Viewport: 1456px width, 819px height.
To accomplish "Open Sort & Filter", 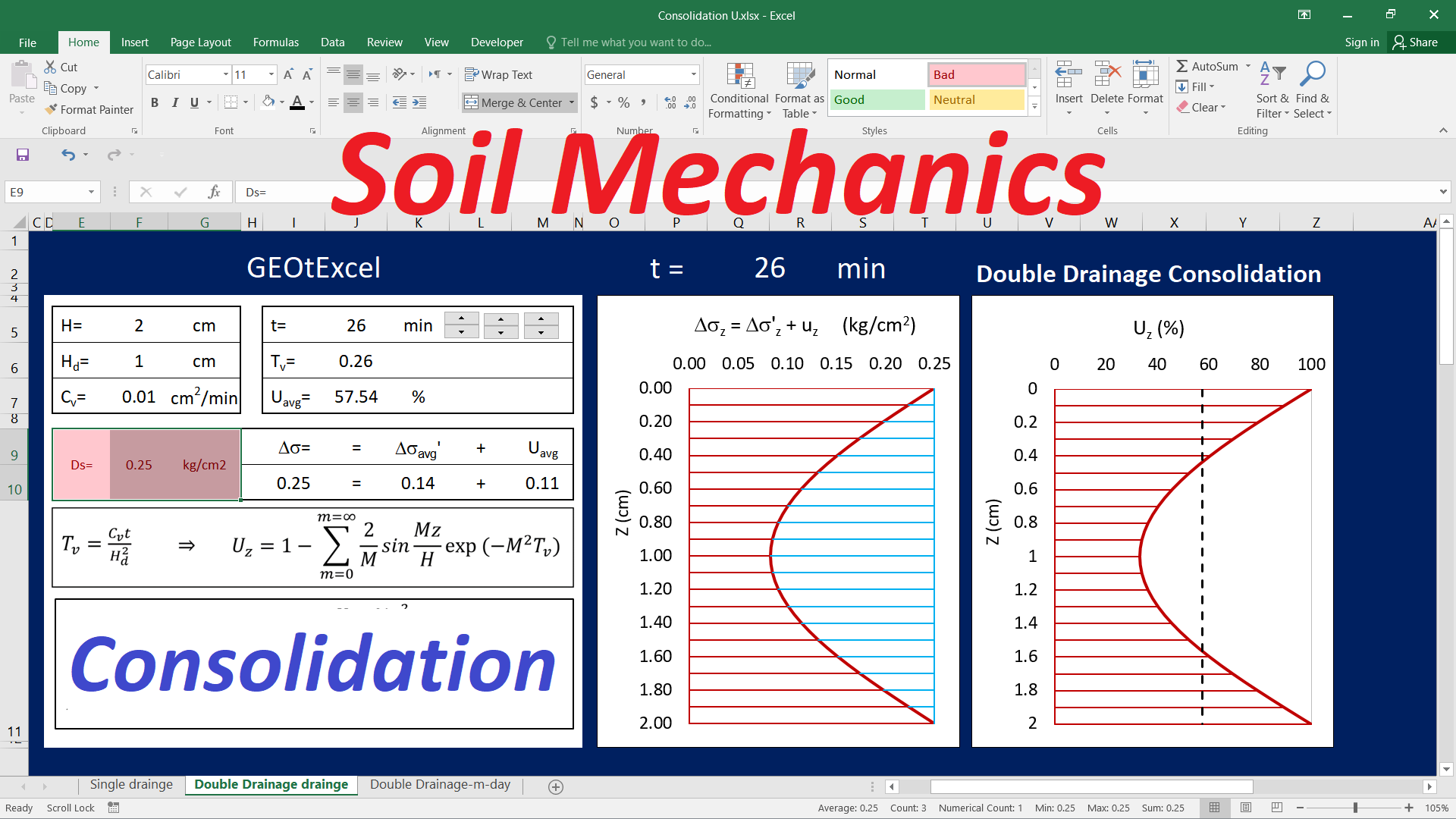I will pos(1272,89).
